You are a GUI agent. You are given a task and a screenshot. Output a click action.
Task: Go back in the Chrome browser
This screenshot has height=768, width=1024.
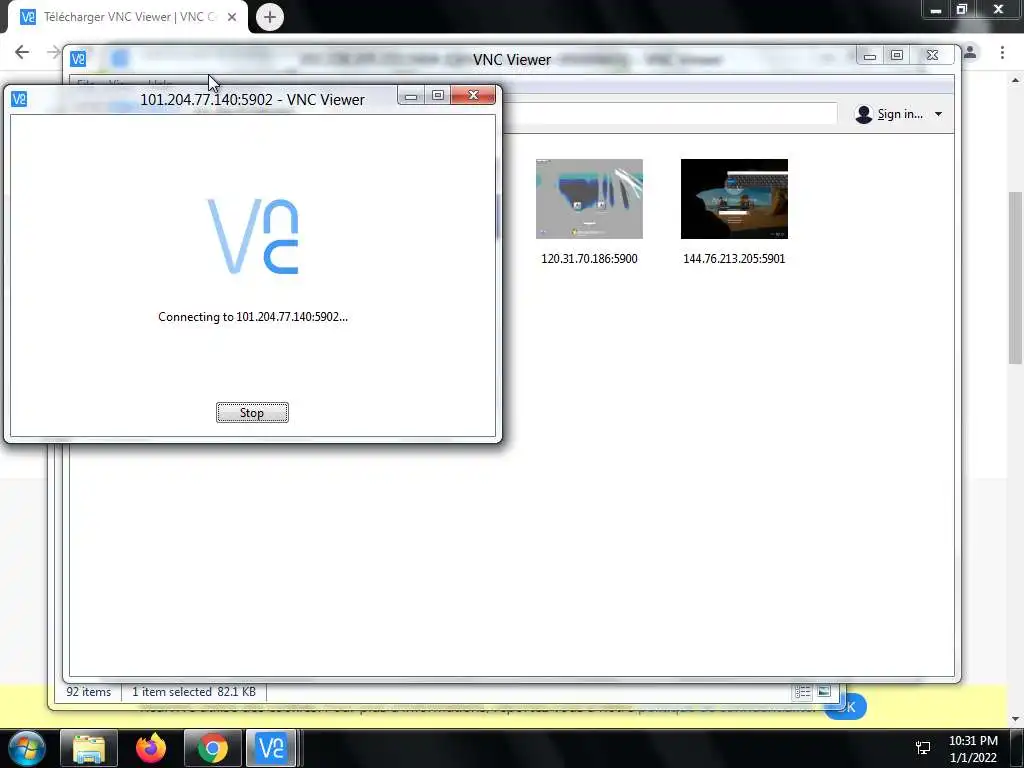(x=22, y=52)
